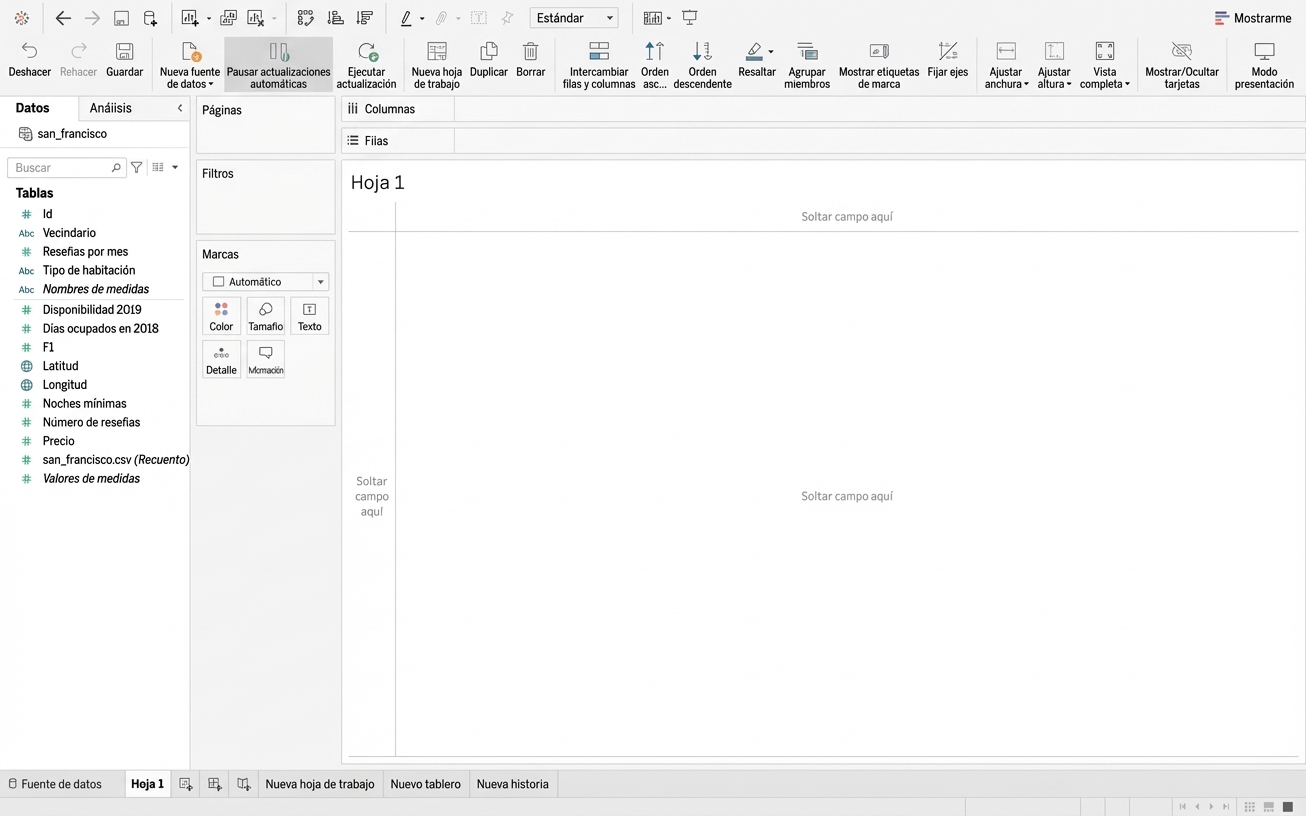This screenshot has height=816, width=1306.
Task: Click the Guardar save icon
Action: click(x=124, y=52)
